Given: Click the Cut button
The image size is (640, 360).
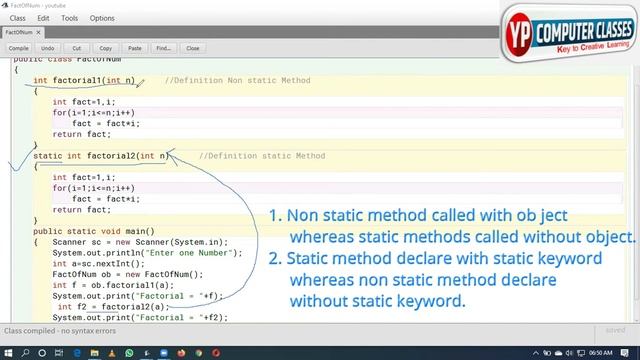Looking at the screenshot, I should [x=76, y=48].
